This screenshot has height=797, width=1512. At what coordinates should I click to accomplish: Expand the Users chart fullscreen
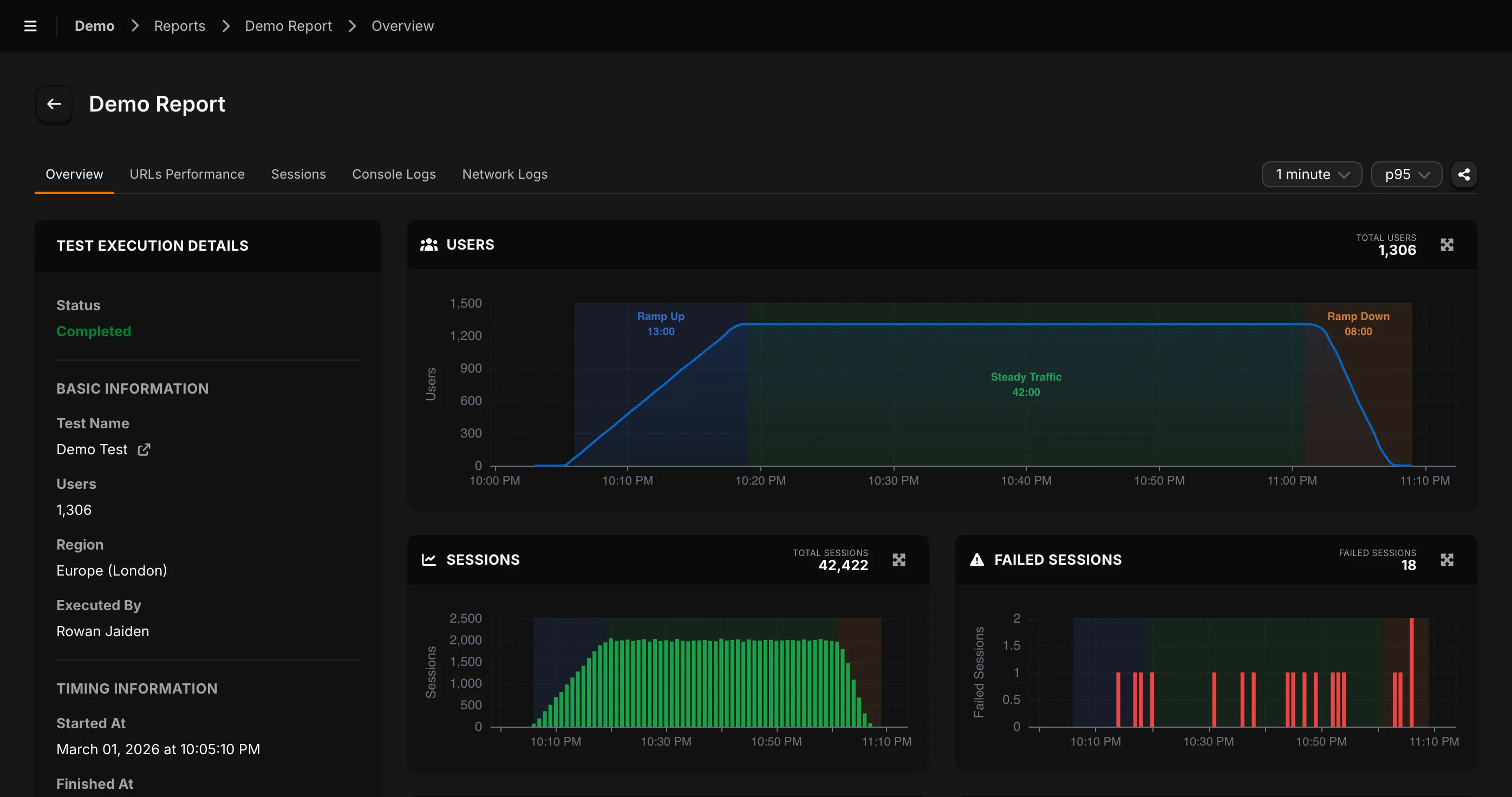pos(1447,245)
